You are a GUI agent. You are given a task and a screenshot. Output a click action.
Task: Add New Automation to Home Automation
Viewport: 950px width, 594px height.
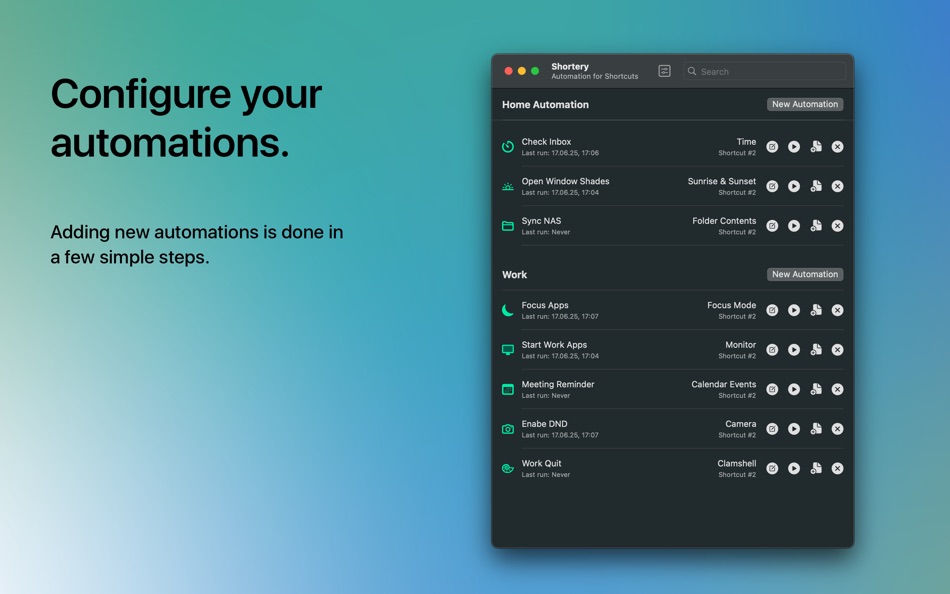point(805,104)
